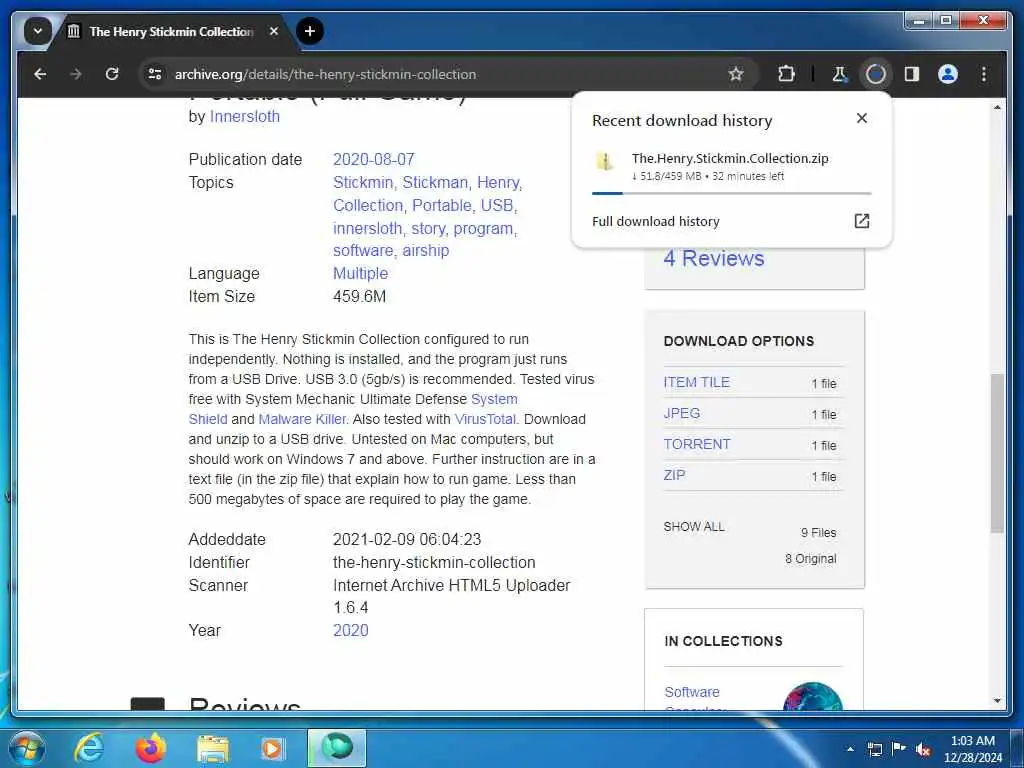1024x768 pixels.
Task: Close the Henry Stickmin Collection tab
Action: (274, 31)
